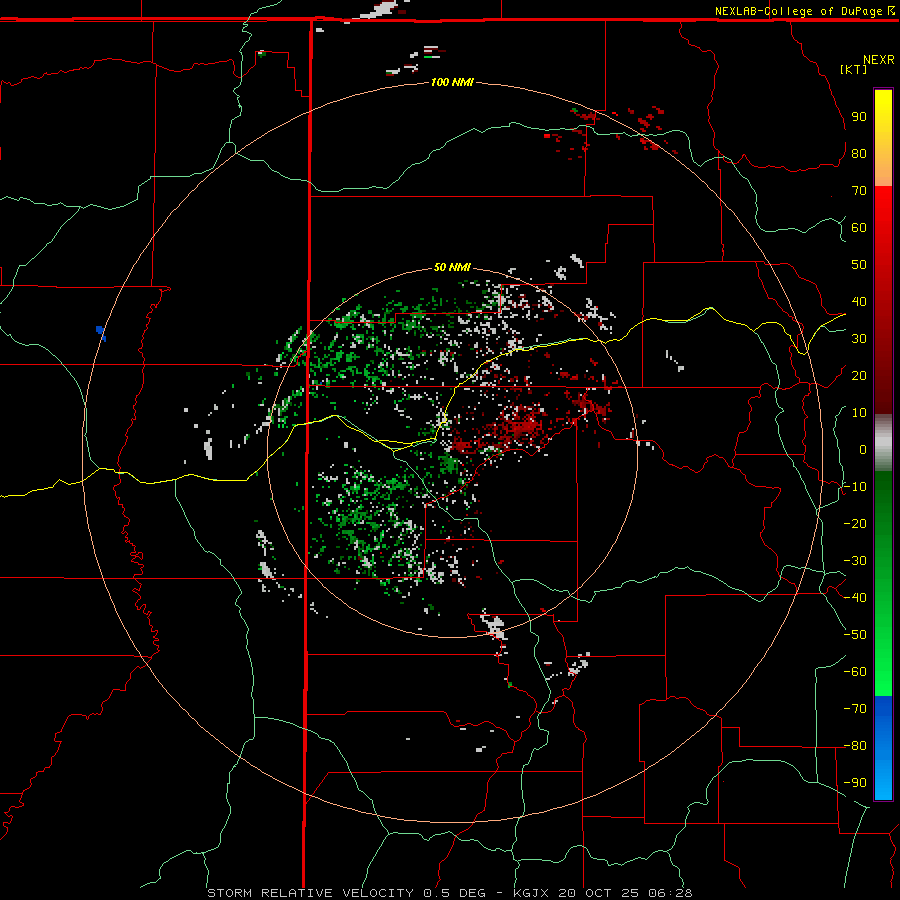Click the -40 value on velocity legend
This screenshot has height=900, width=900.
pyautogui.click(x=855, y=598)
